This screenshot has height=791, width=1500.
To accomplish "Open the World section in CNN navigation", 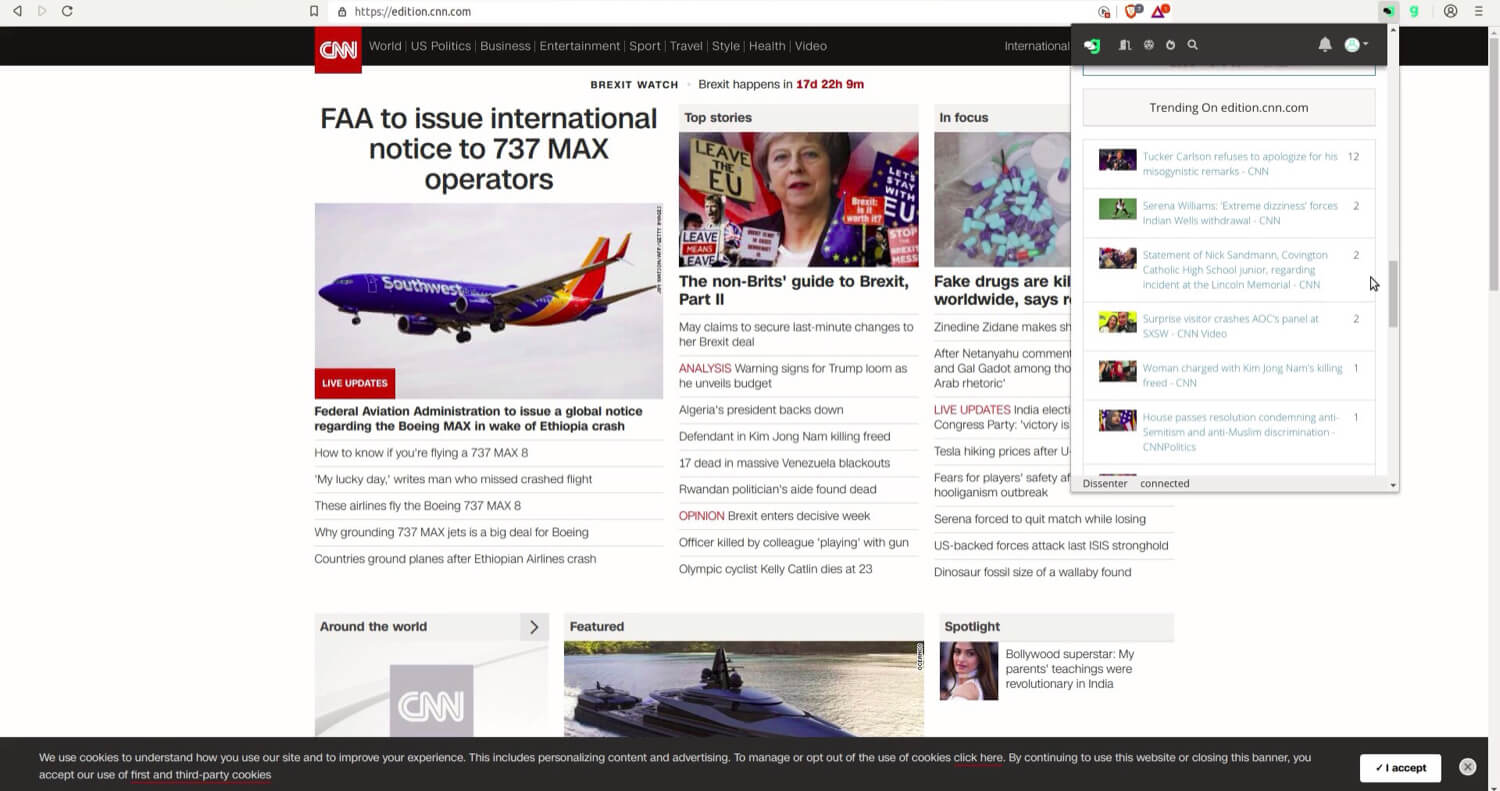I will coord(385,46).
